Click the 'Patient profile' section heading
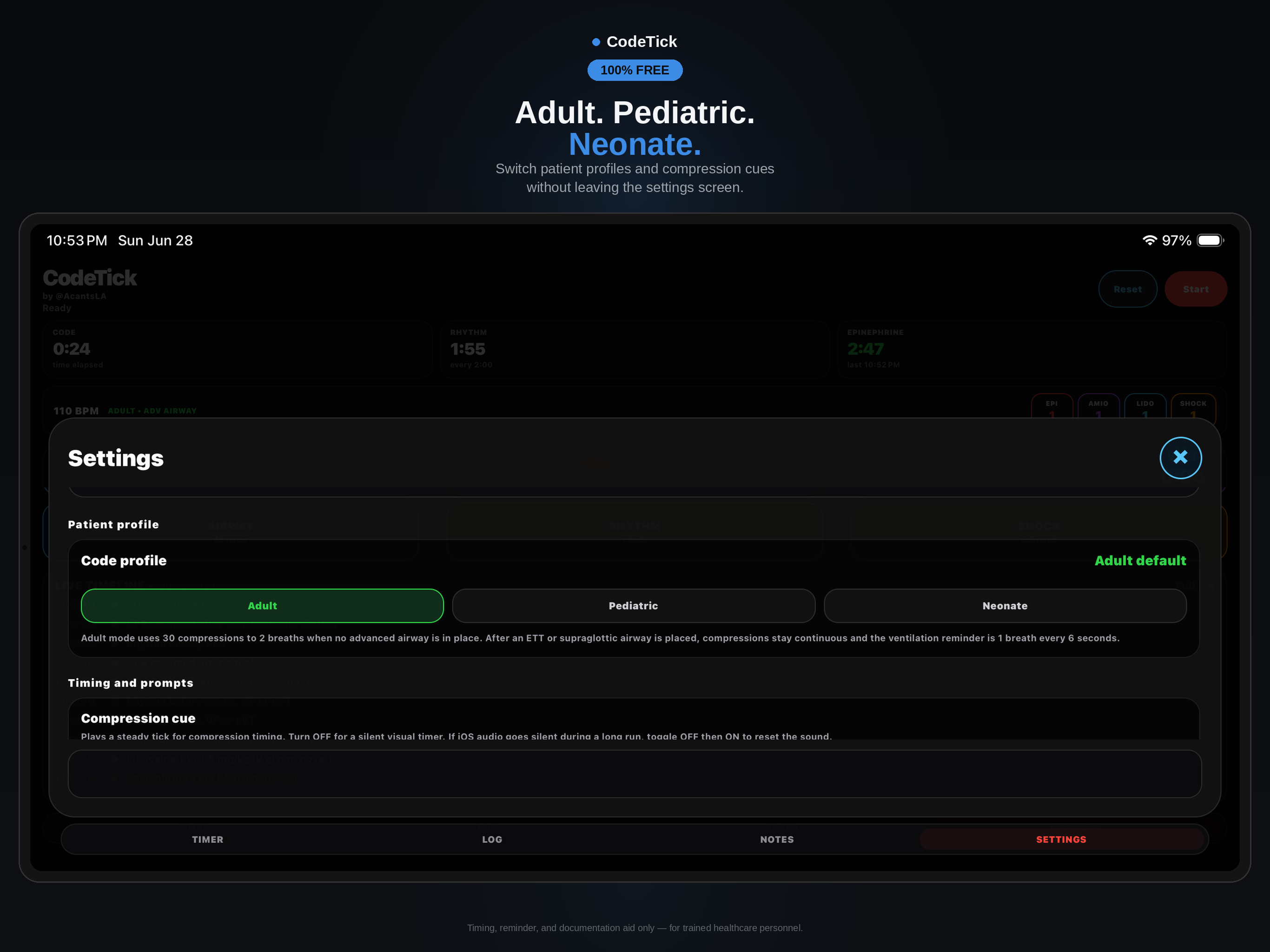 [x=113, y=524]
